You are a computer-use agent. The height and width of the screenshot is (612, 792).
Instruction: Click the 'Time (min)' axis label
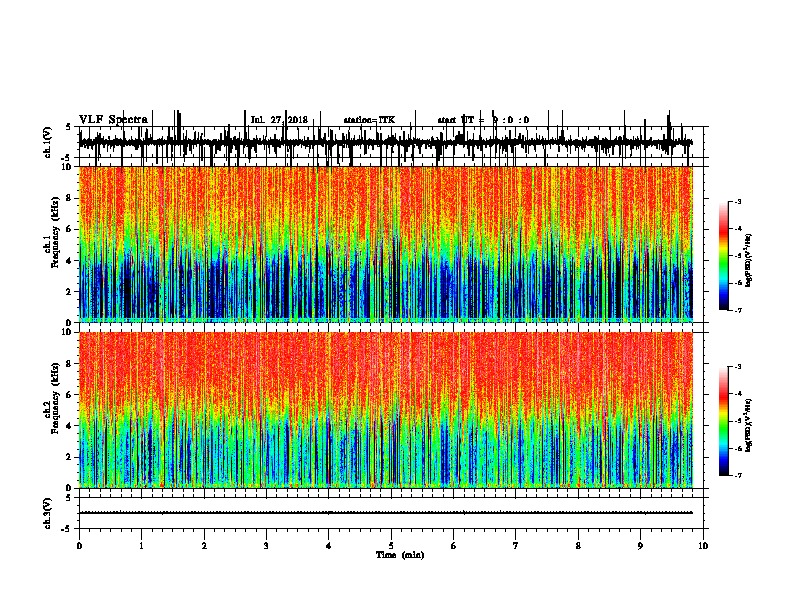click(400, 555)
